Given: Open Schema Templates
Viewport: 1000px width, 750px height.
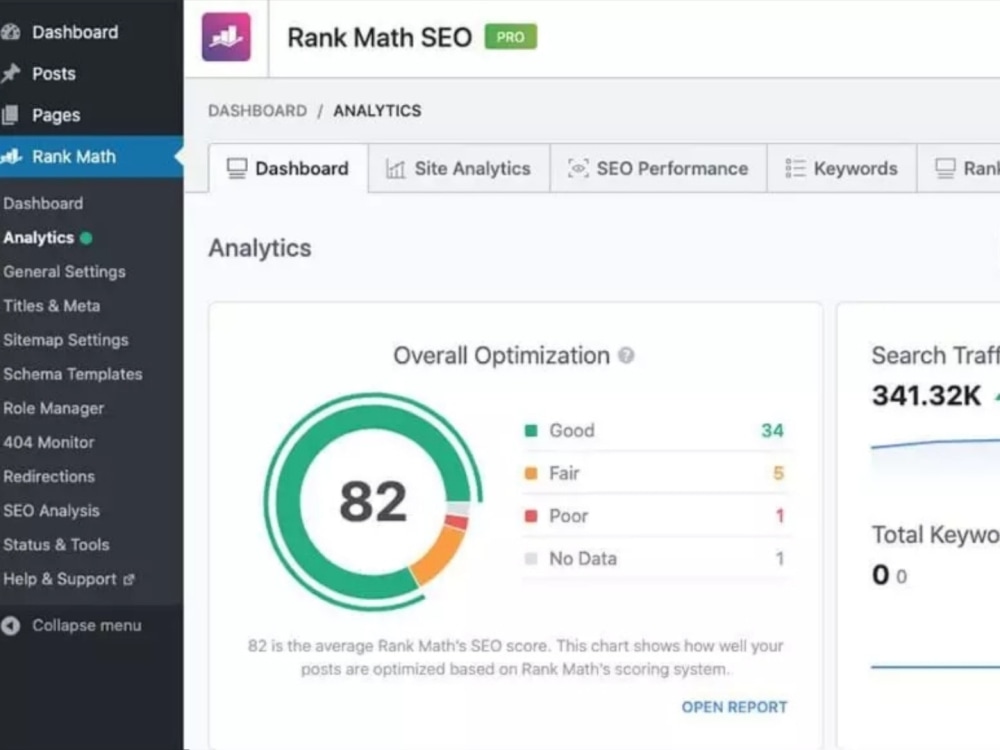Looking at the screenshot, I should [73, 374].
